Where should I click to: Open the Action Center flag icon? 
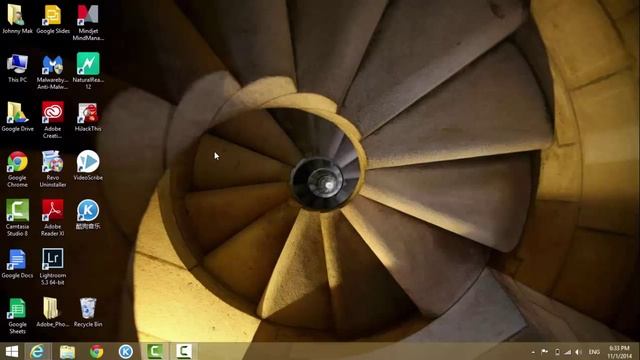544,352
